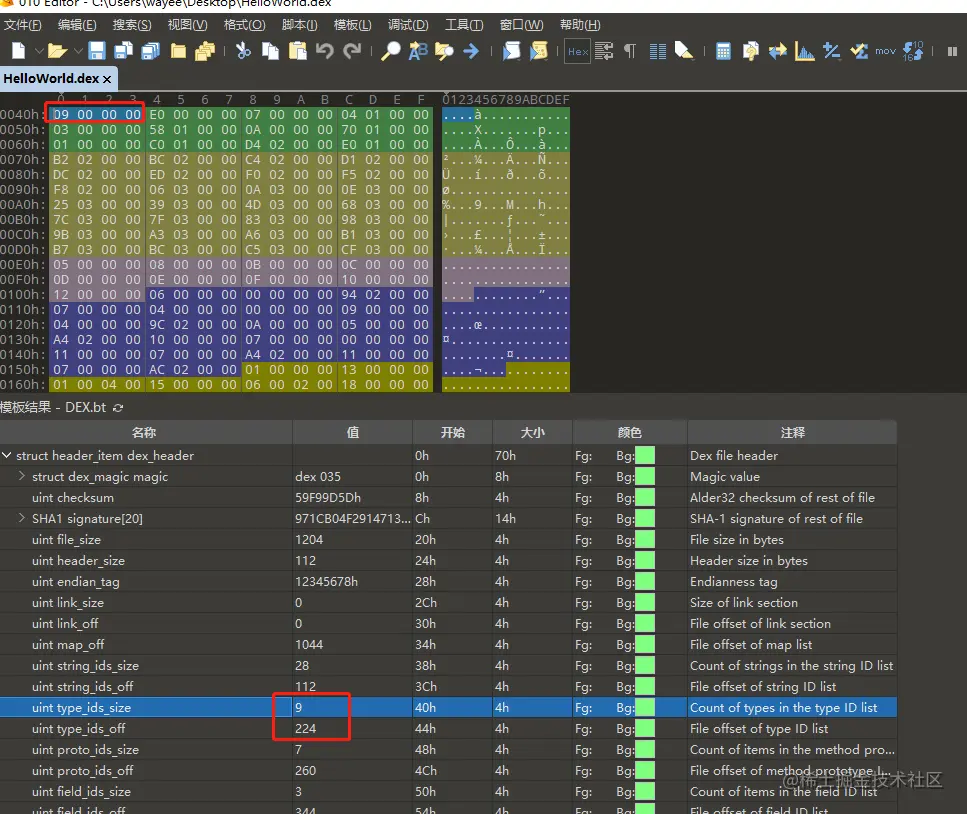Screen dimensions: 967x814
Task: Save the file with floppy icon
Action: 97,51
